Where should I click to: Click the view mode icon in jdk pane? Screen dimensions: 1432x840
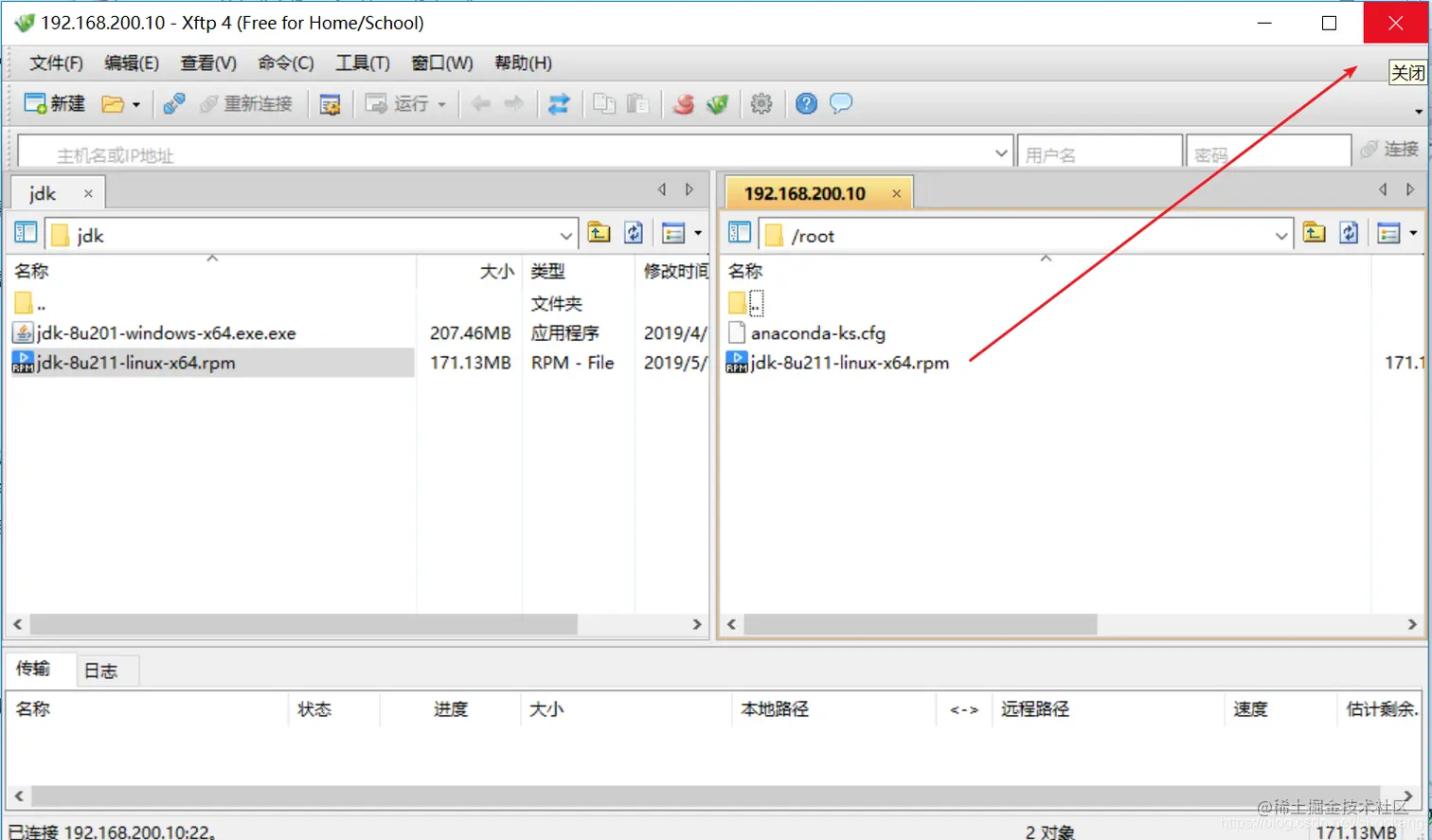[x=673, y=233]
